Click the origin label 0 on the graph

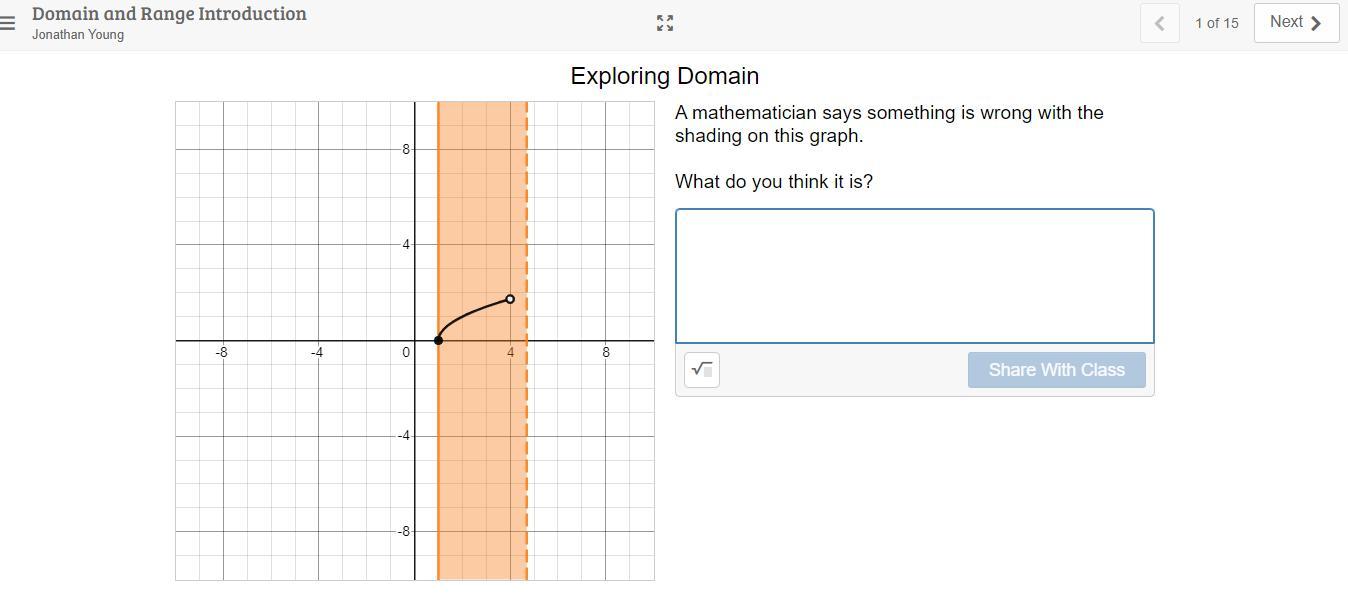coord(406,352)
